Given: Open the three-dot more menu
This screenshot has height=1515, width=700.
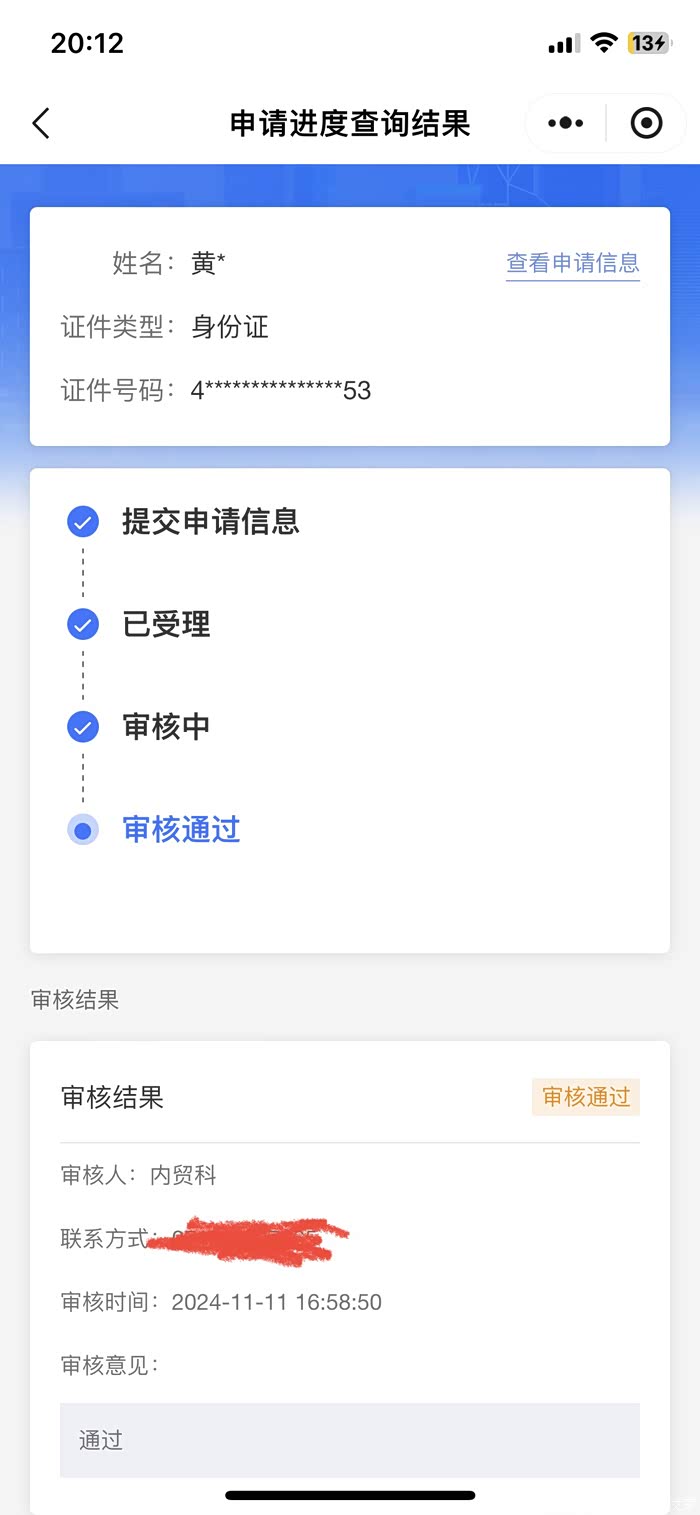Looking at the screenshot, I should (x=565, y=123).
